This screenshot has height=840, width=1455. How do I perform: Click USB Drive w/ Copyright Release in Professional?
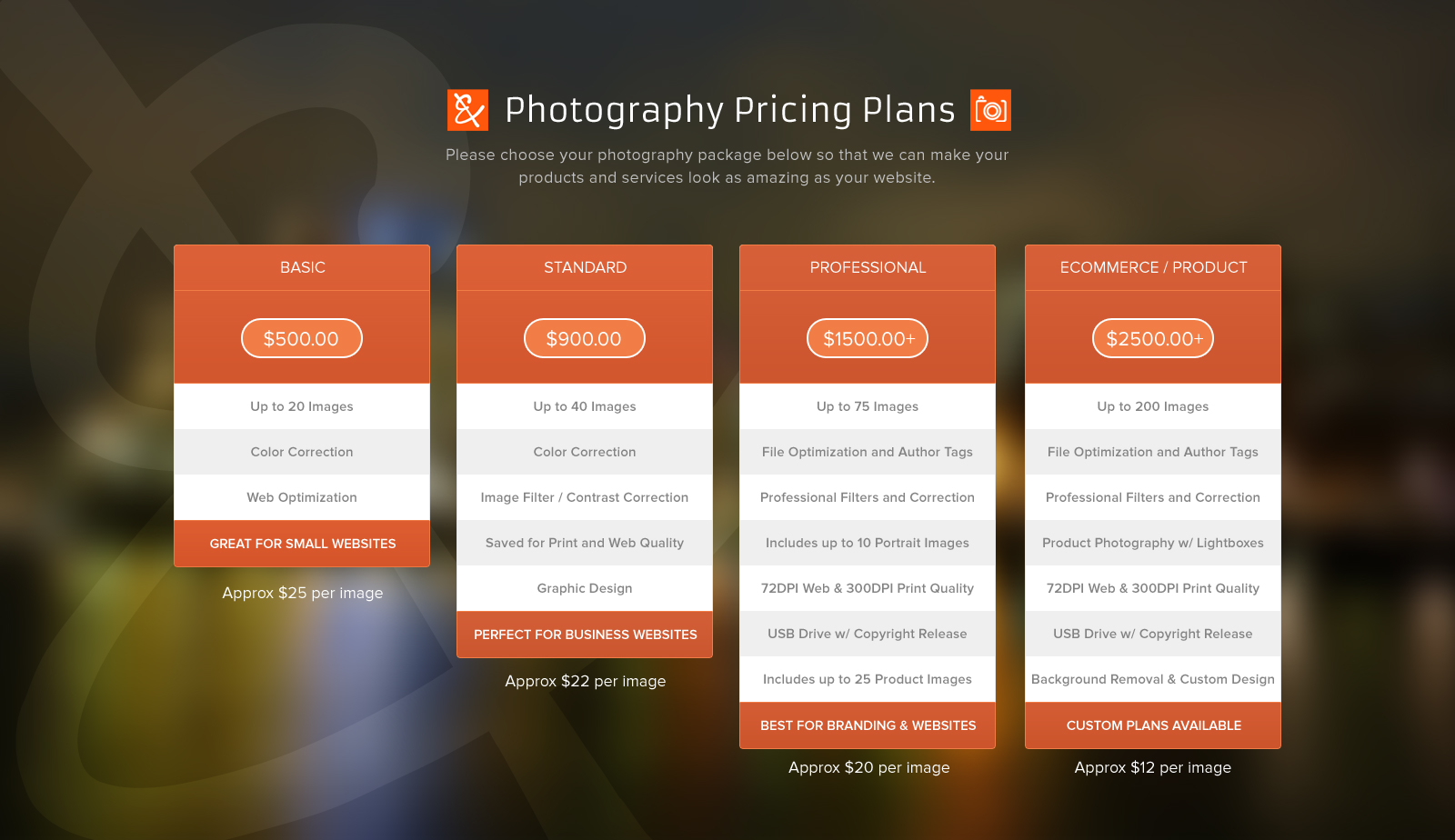tap(868, 634)
